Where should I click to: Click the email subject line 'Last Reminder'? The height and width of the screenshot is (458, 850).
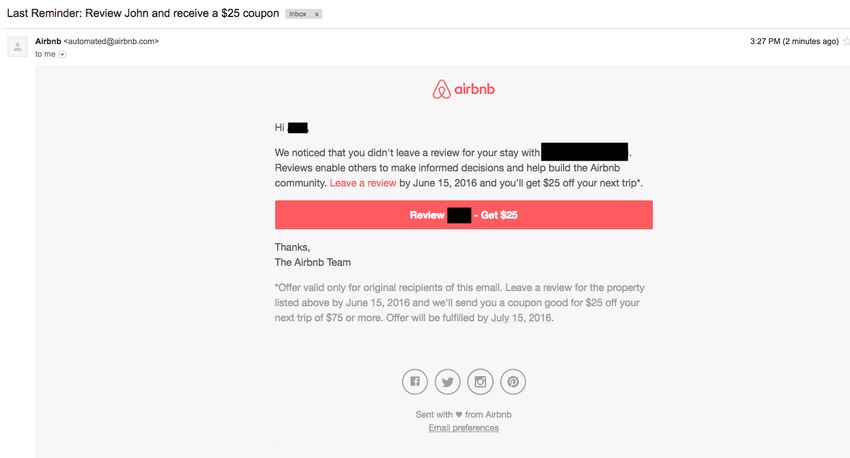pos(143,13)
